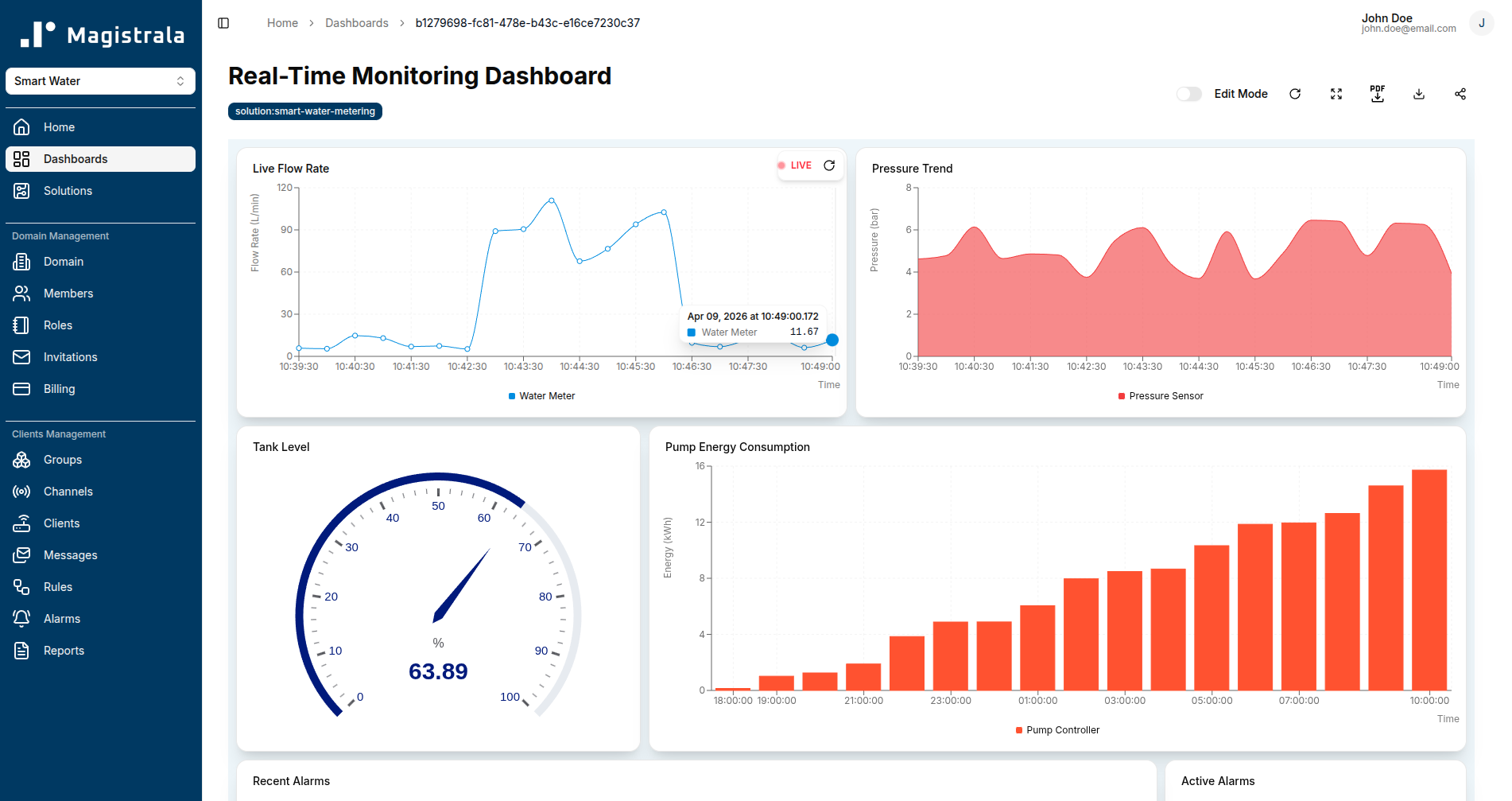1512x801 pixels.
Task: Open the Channels page
Action: tap(68, 491)
